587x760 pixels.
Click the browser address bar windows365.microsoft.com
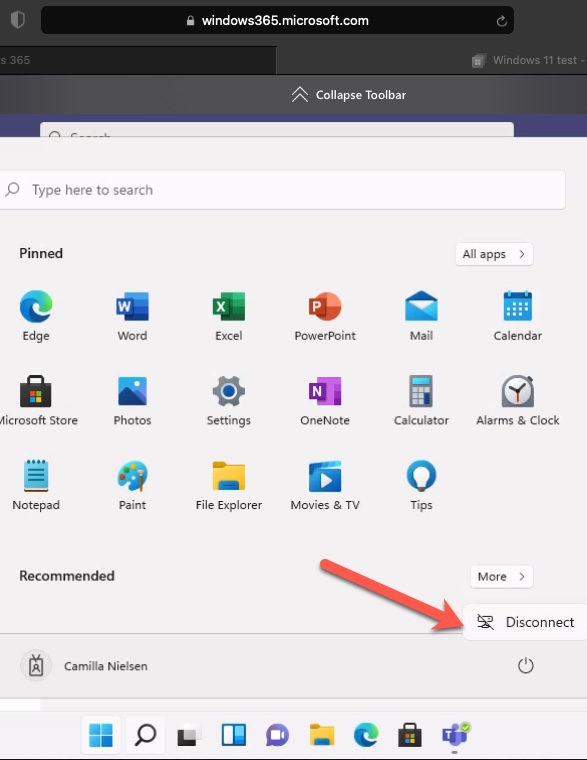pos(277,20)
